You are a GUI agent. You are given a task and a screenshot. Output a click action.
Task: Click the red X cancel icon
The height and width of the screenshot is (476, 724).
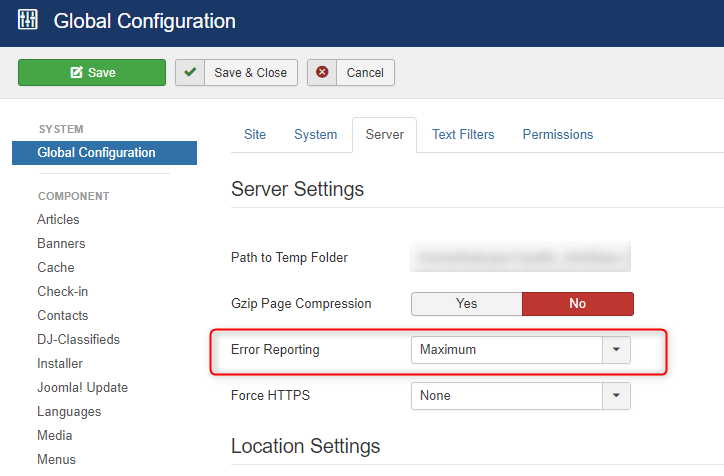pyautogui.click(x=321, y=73)
